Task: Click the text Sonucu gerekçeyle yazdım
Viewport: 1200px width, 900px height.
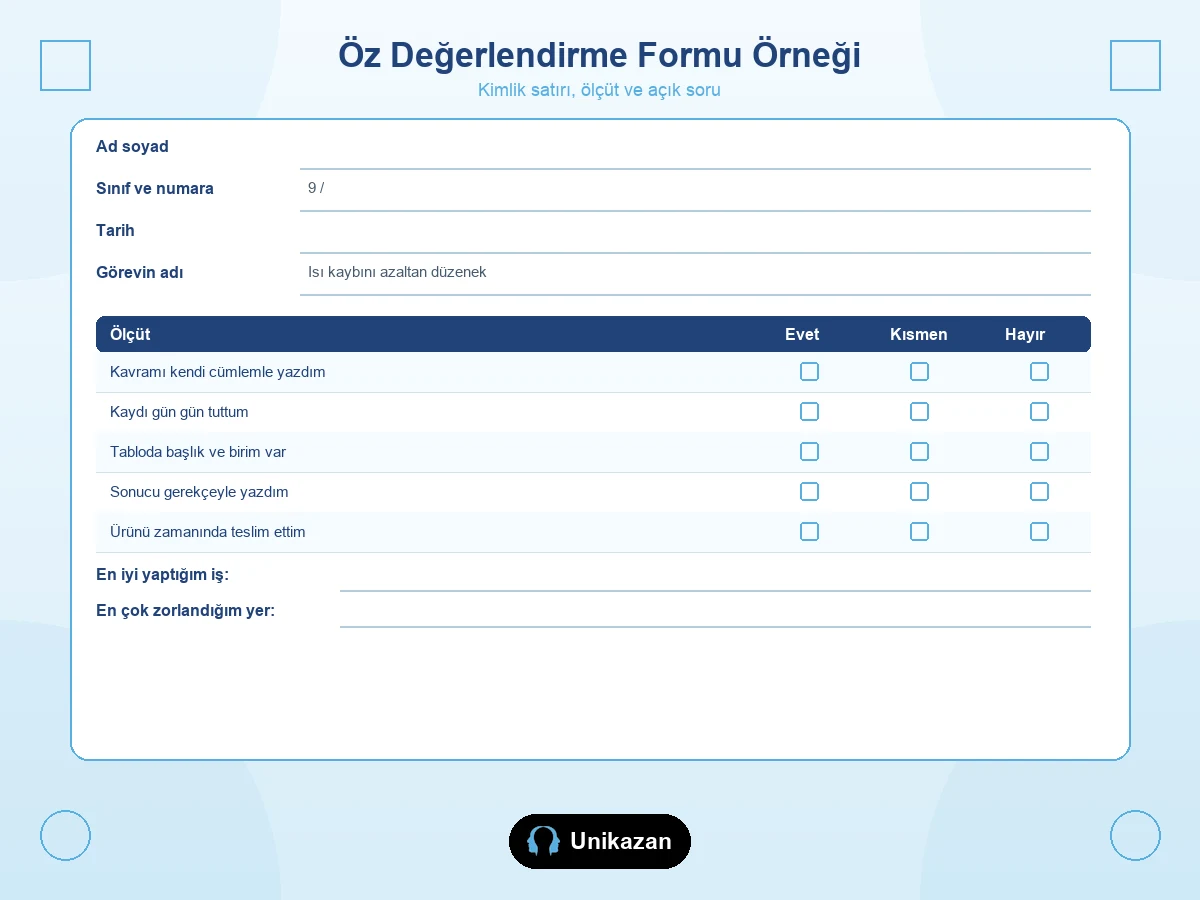Action: tap(199, 492)
